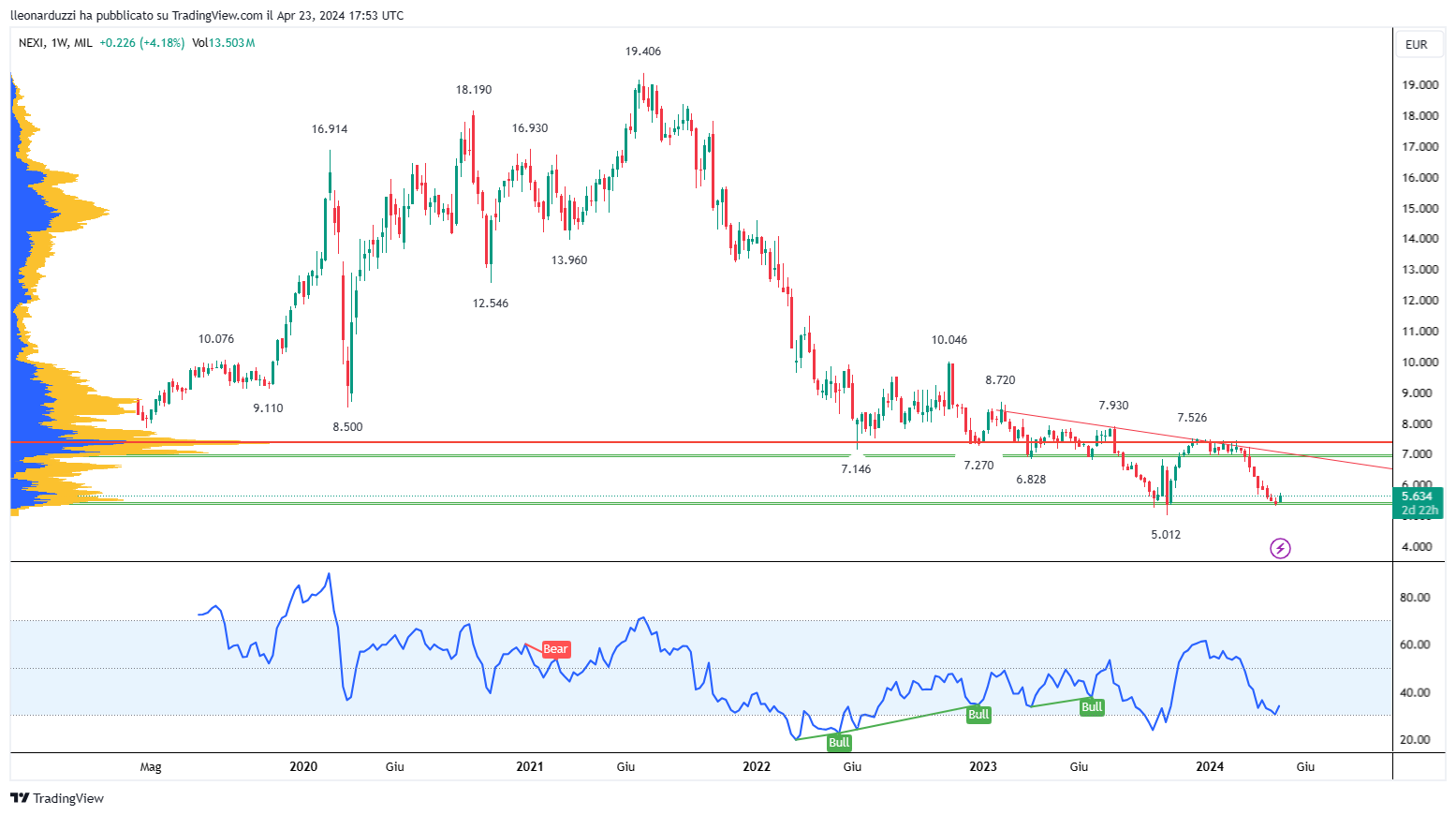The width and height of the screenshot is (1456, 815).
Task: Click the TradingView logo at bottom left
Action: coord(57,798)
